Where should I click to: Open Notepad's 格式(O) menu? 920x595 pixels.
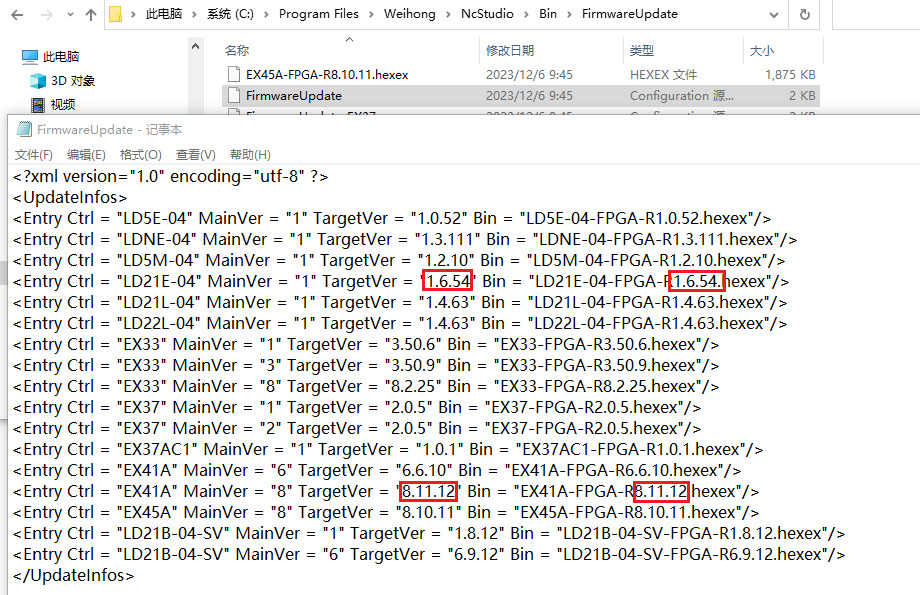(141, 155)
